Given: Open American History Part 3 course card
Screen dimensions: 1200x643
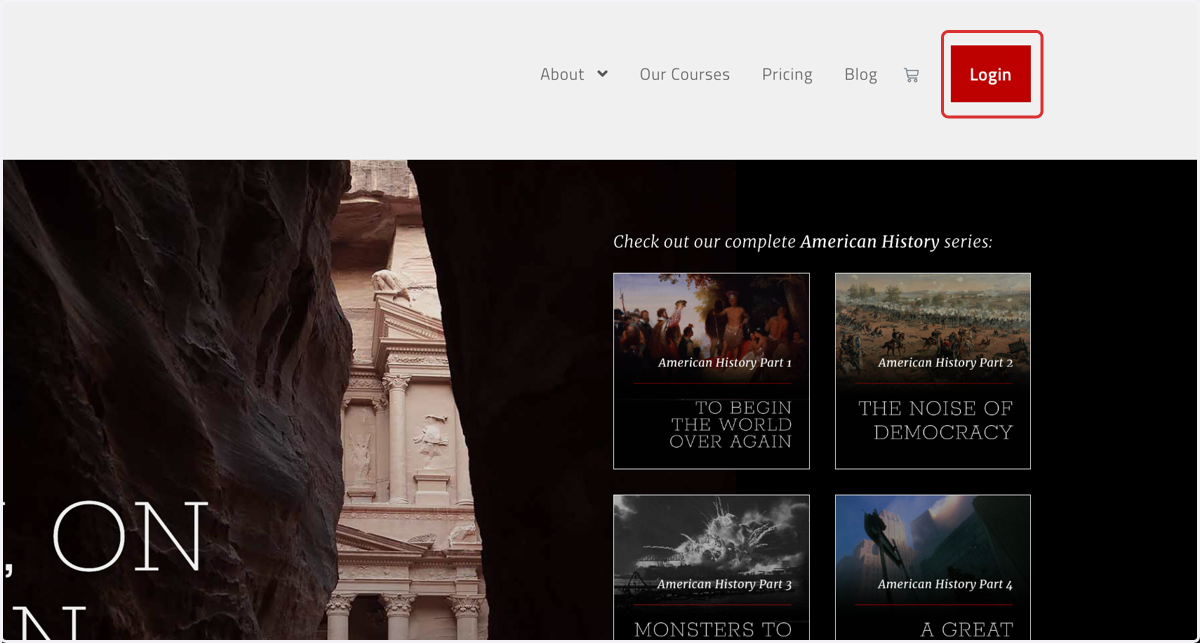Looking at the screenshot, I should 711,568.
